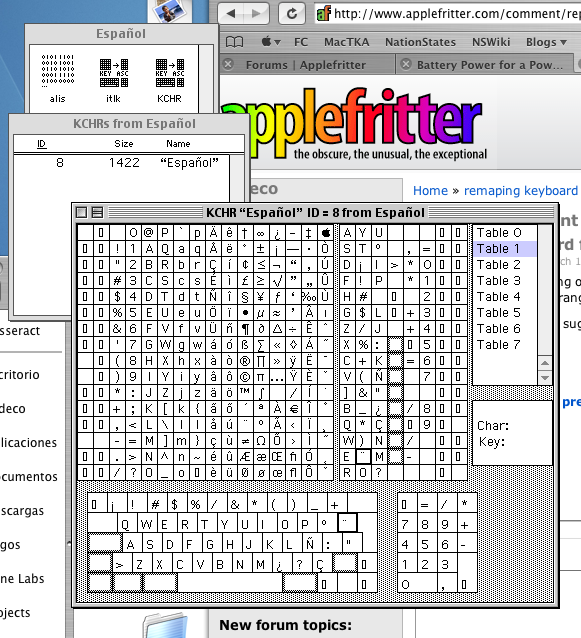Image resolution: width=581 pixels, height=638 pixels.
Task: Click the applefritter site favicon in address bar
Action: (x=324, y=13)
